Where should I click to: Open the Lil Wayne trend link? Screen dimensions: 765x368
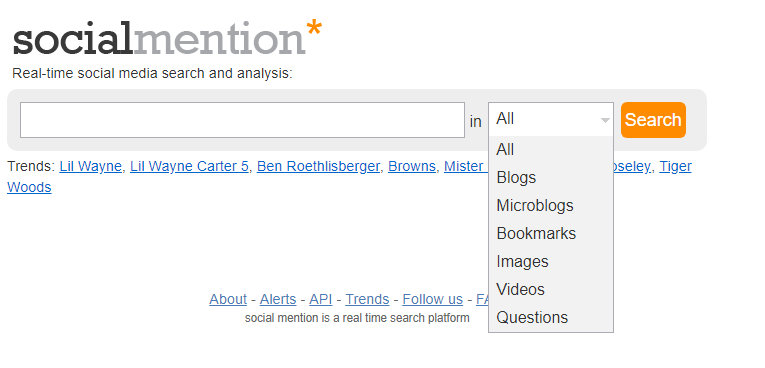[x=90, y=166]
